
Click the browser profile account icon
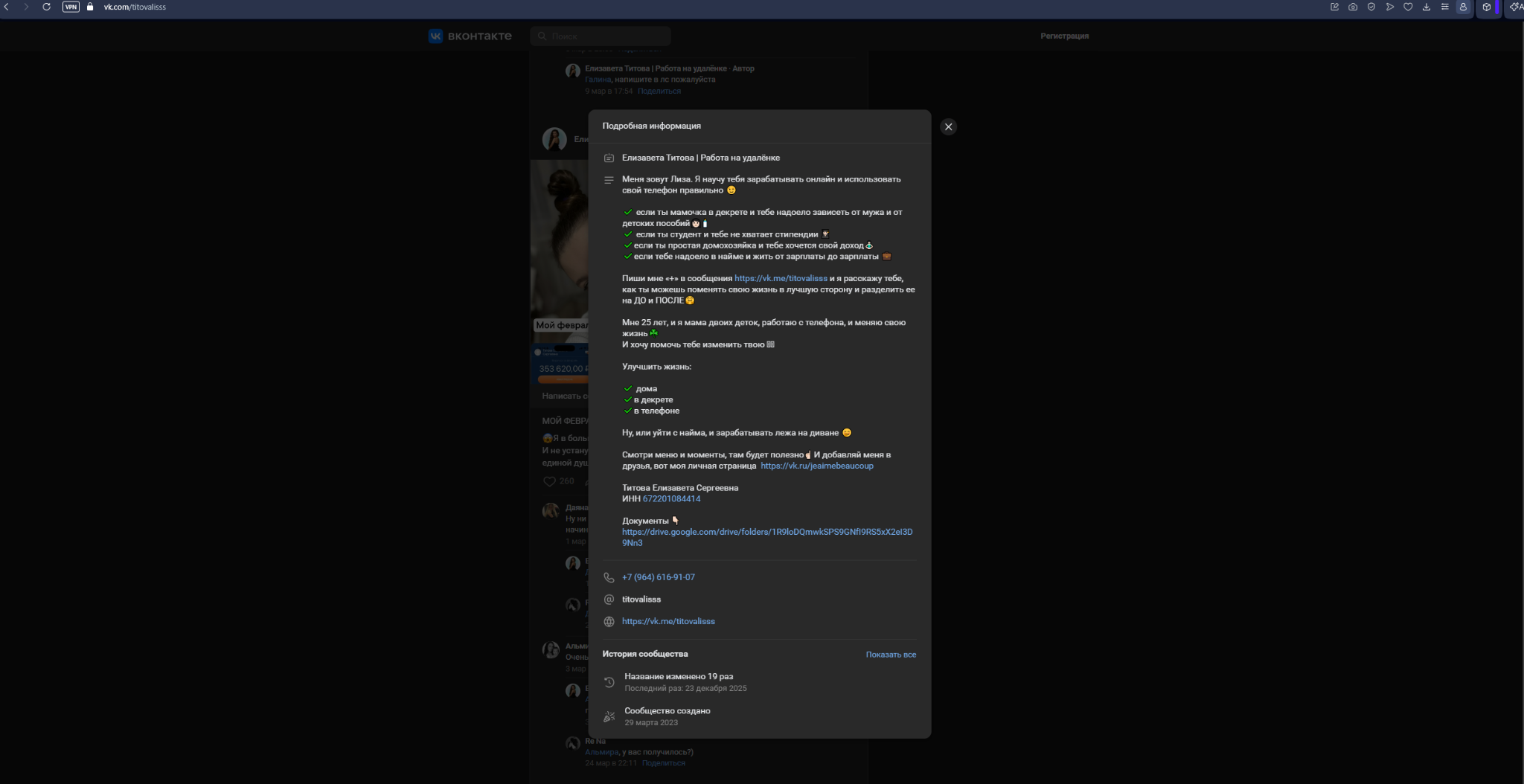tap(1463, 7)
